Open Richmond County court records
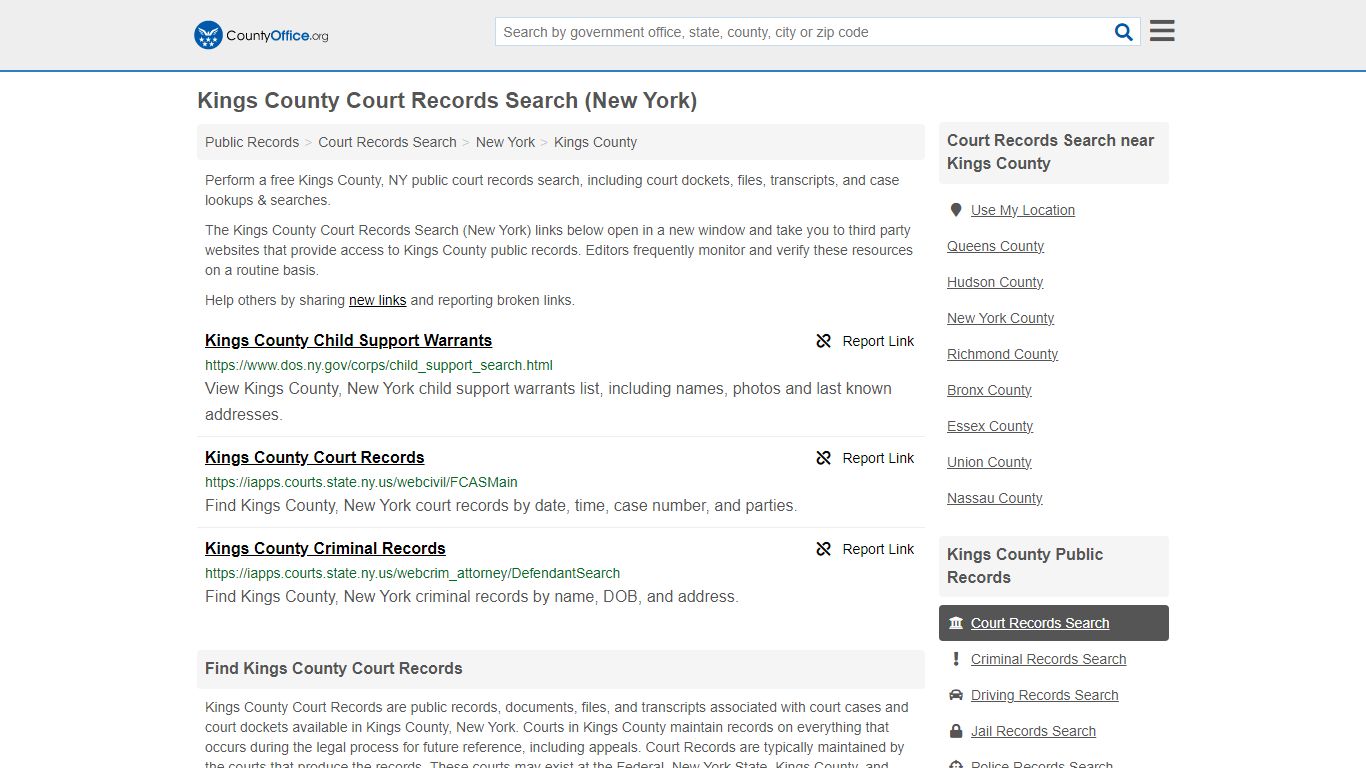Image resolution: width=1366 pixels, height=768 pixels. [1002, 354]
